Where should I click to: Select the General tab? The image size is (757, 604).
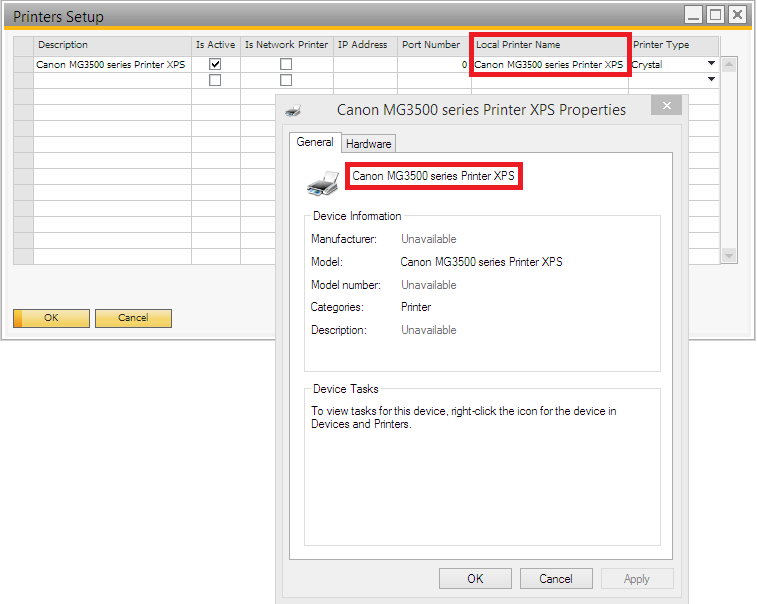pos(315,142)
